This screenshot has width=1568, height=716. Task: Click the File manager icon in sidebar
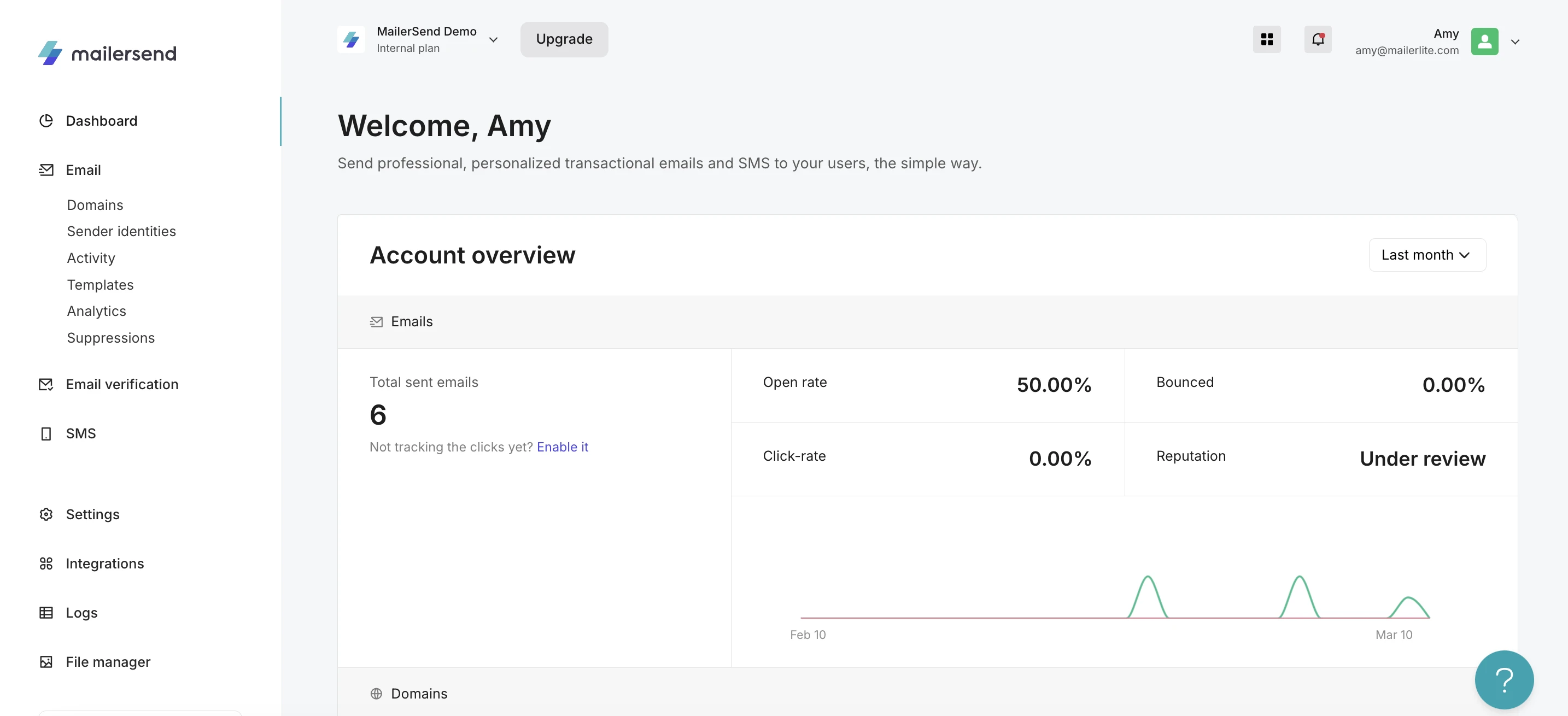pos(46,661)
